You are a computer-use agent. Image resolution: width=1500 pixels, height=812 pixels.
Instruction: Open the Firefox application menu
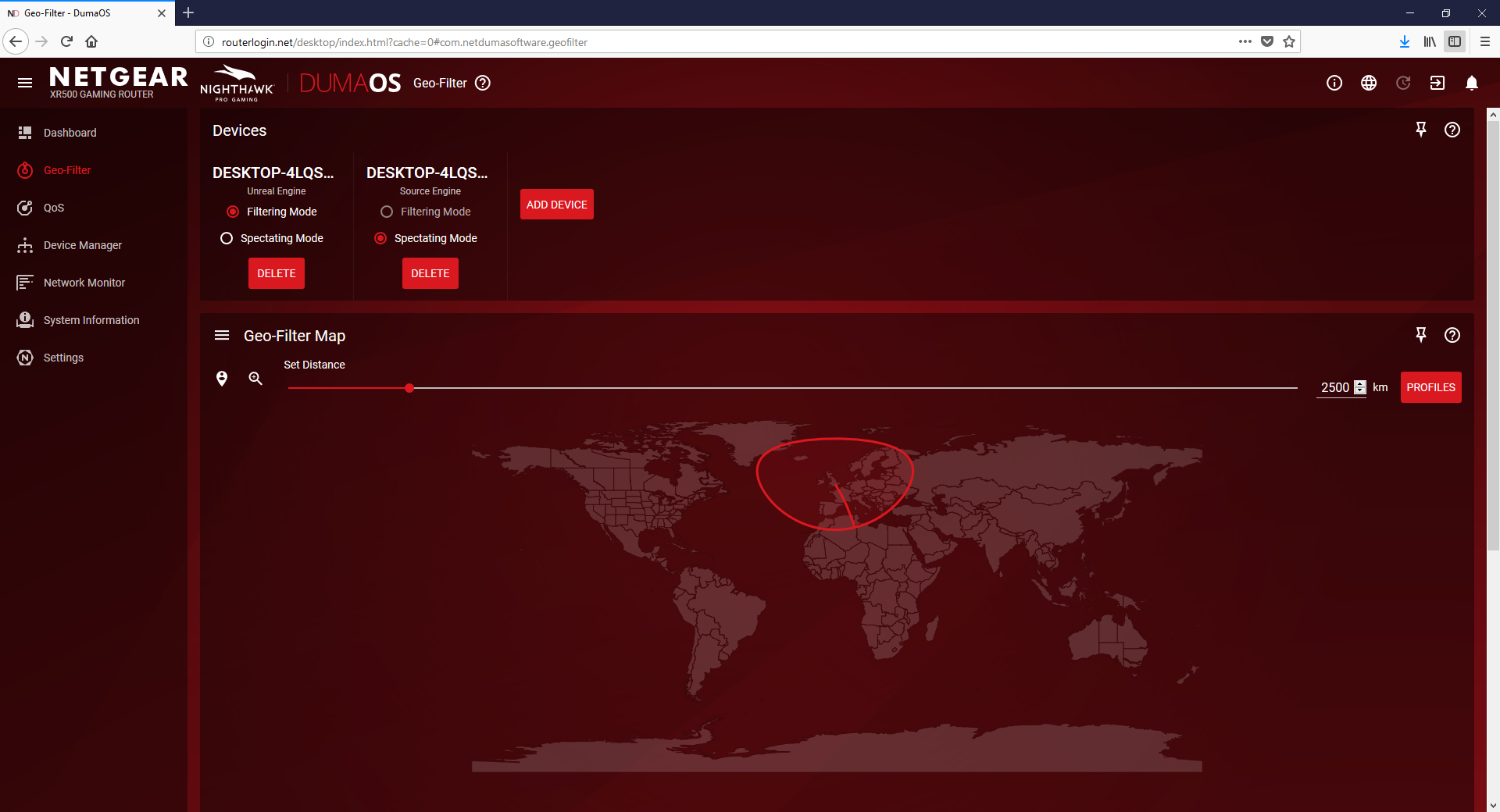pos(1485,41)
